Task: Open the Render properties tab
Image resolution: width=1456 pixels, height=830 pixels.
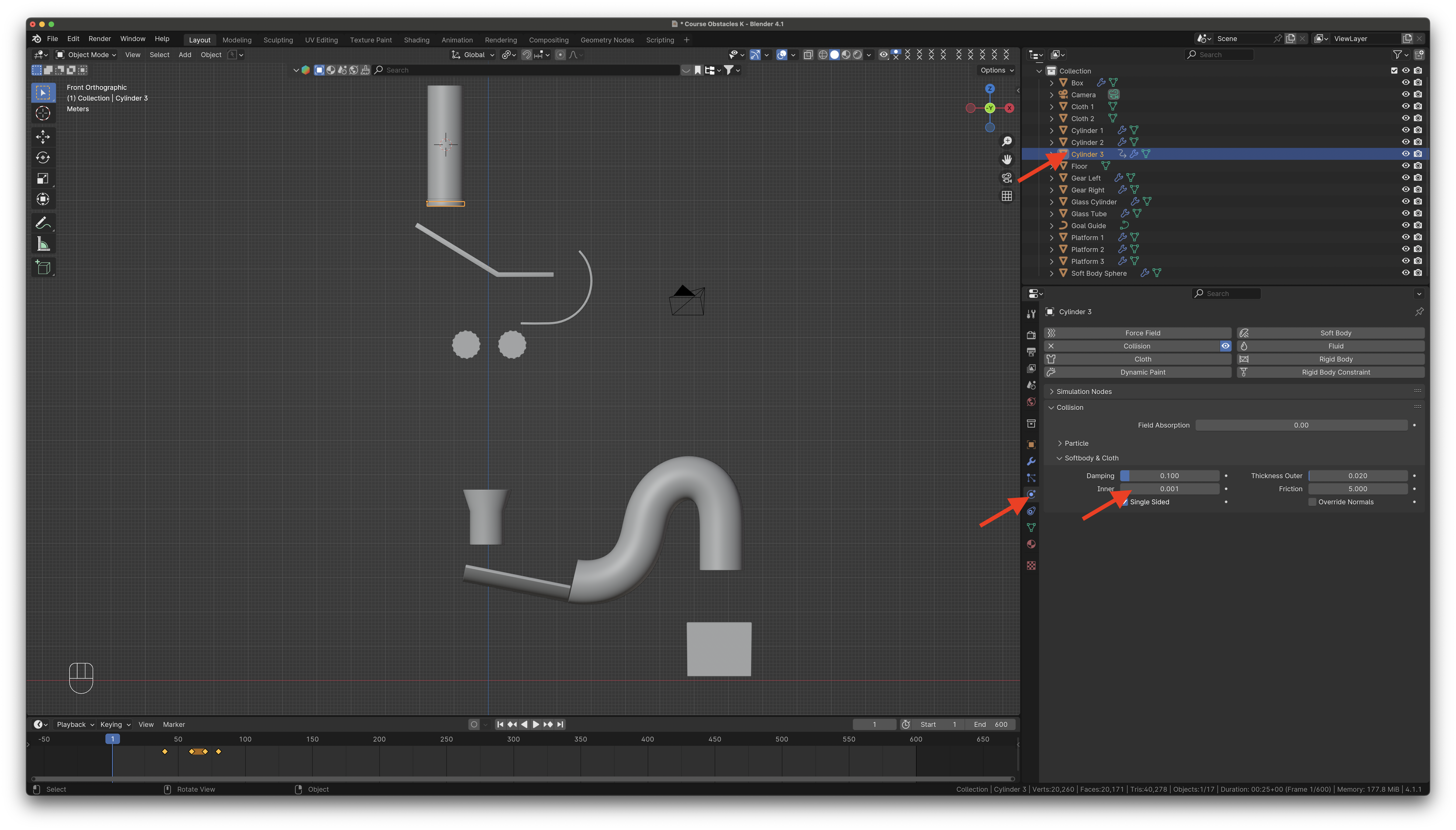Action: (x=1031, y=335)
